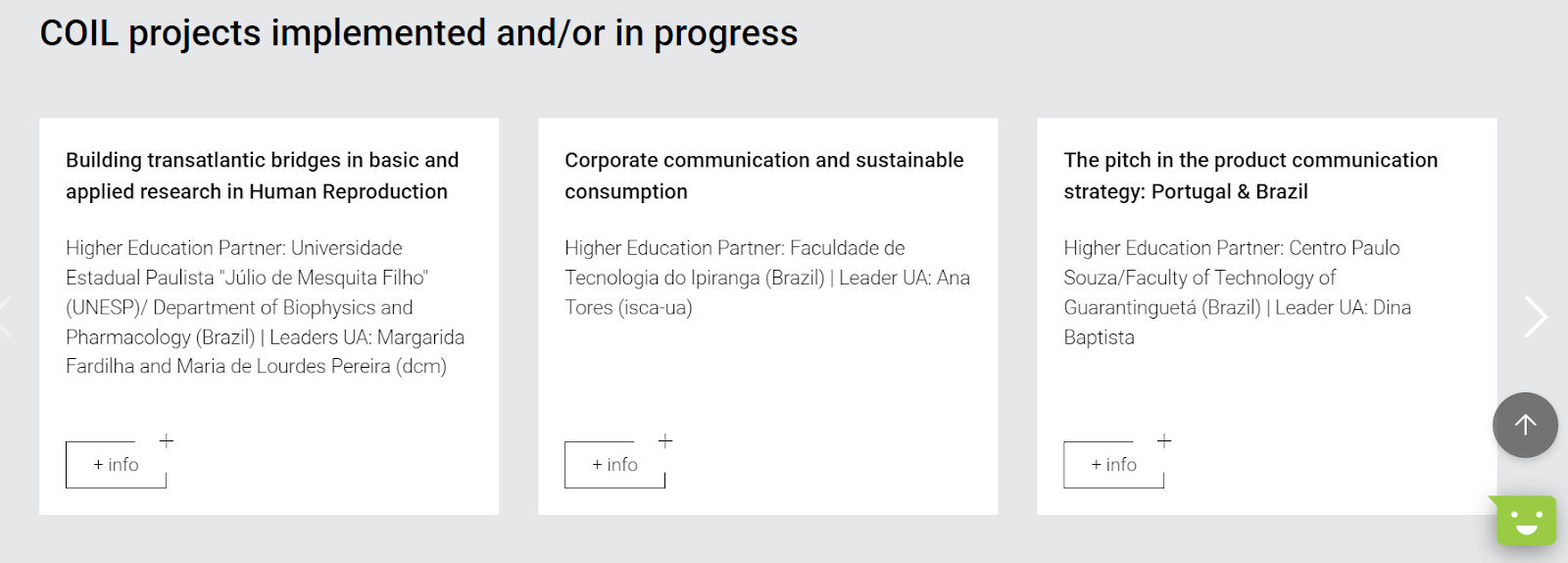Select the Building transatlantic bridges card title
Image resolution: width=1568 pixels, height=563 pixels.
(x=263, y=176)
